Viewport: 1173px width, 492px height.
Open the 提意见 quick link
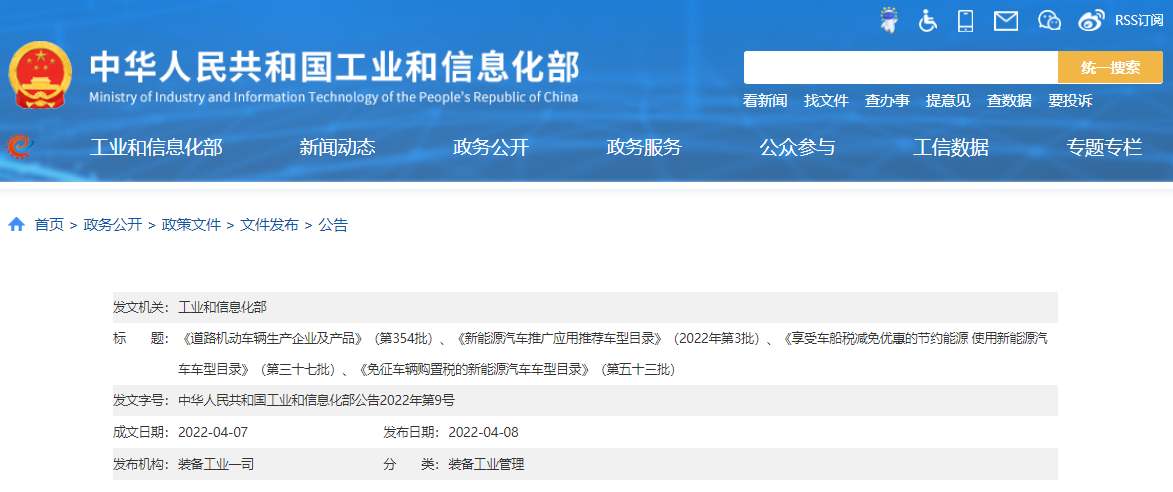click(948, 101)
